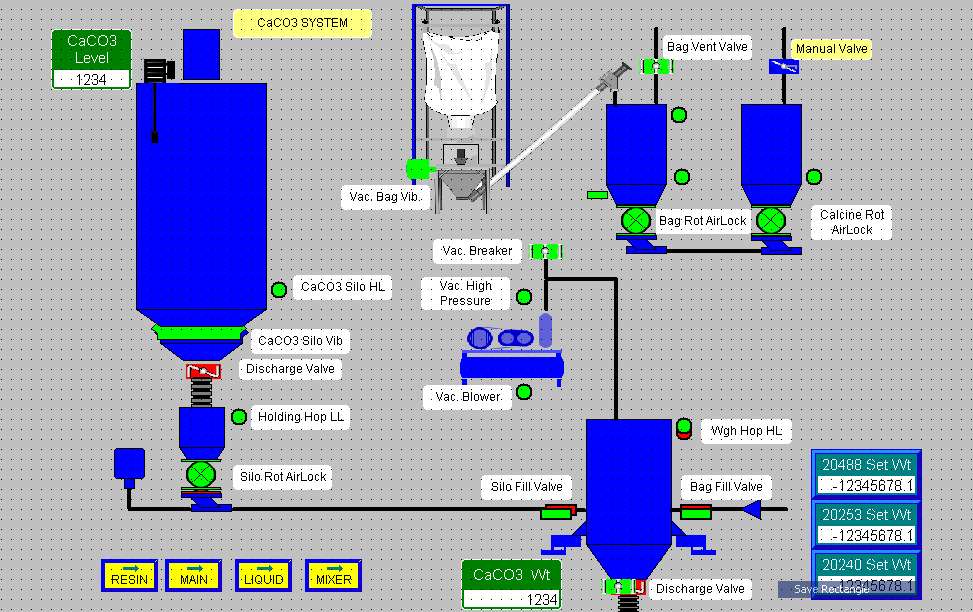Click the Vac. High Pressure indicator light
Viewport: 973px width, 612px height.
pyautogui.click(x=524, y=296)
